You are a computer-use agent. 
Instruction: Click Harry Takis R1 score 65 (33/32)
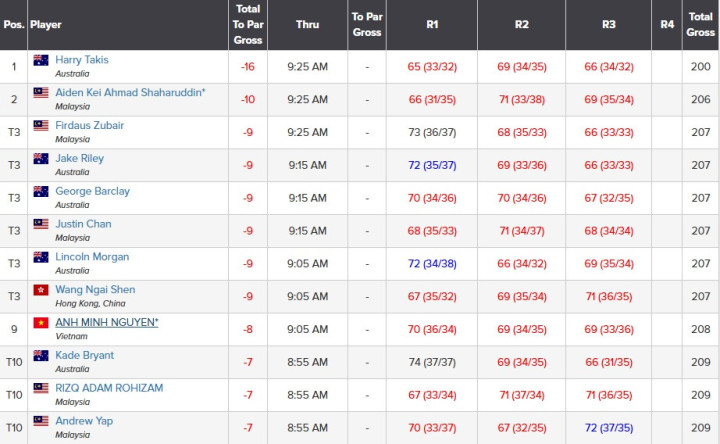coord(432,67)
